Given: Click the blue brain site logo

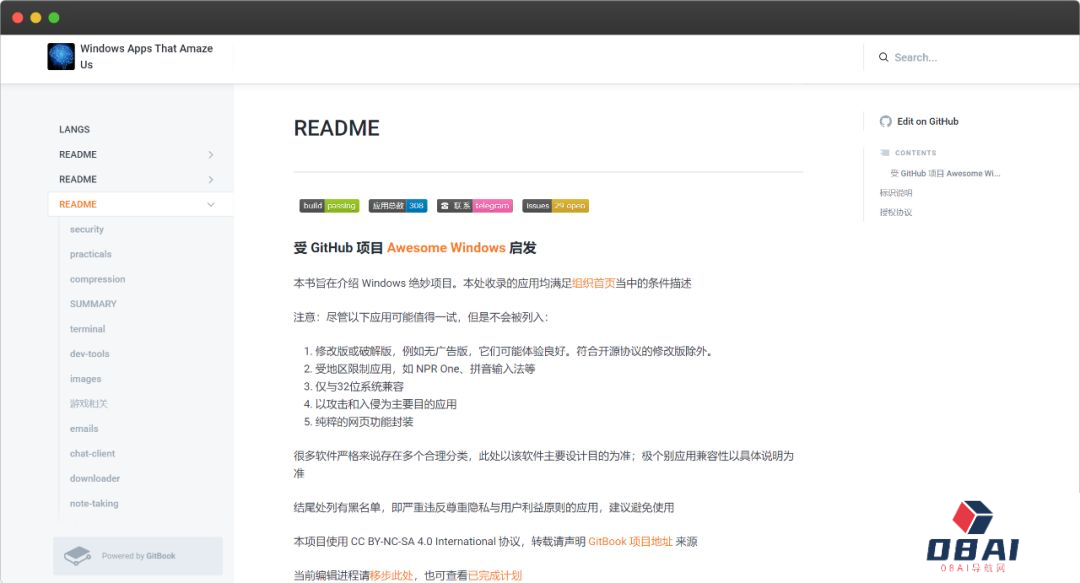Looking at the screenshot, I should coord(61,57).
